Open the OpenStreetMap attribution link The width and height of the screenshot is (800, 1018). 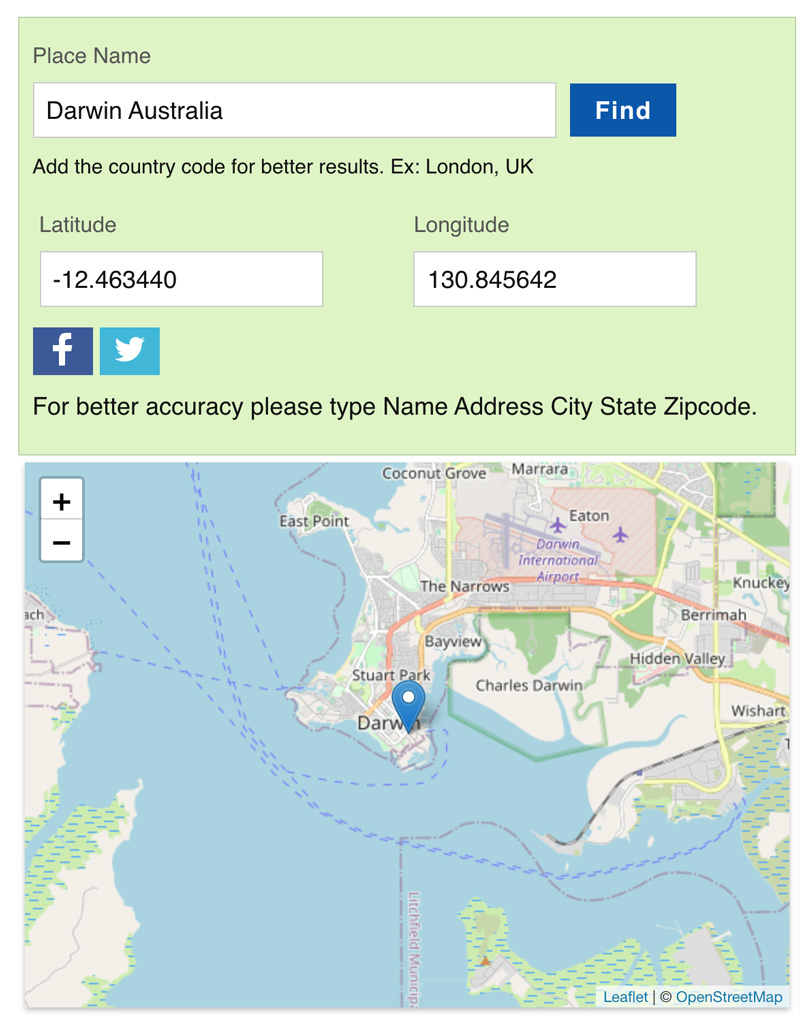[729, 997]
